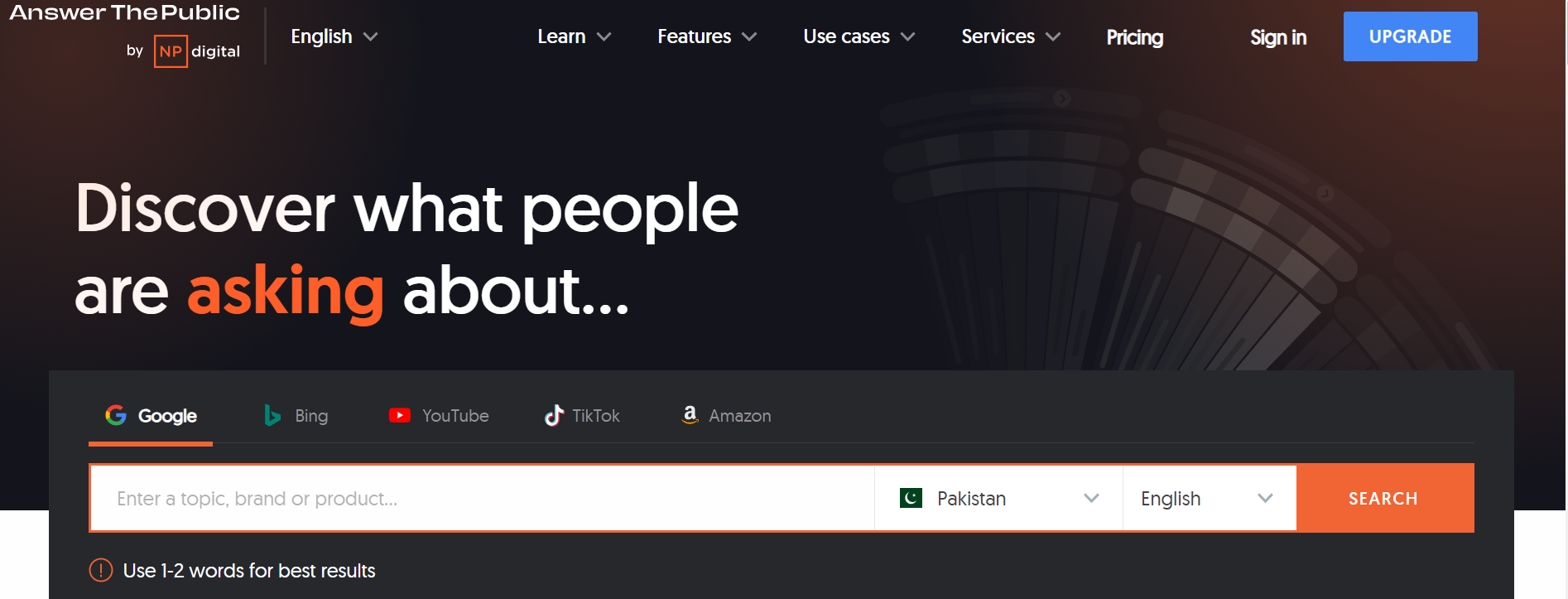Open the Pakistan country dropdown
1568x599 pixels.
click(998, 498)
